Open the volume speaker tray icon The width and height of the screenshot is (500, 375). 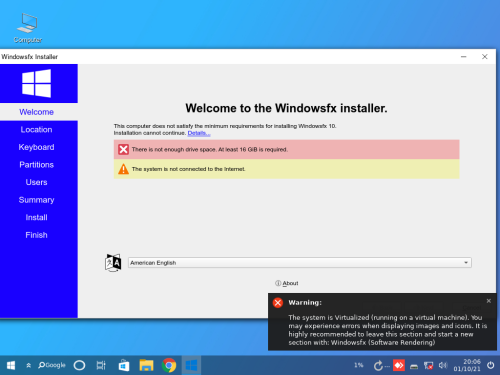click(443, 365)
